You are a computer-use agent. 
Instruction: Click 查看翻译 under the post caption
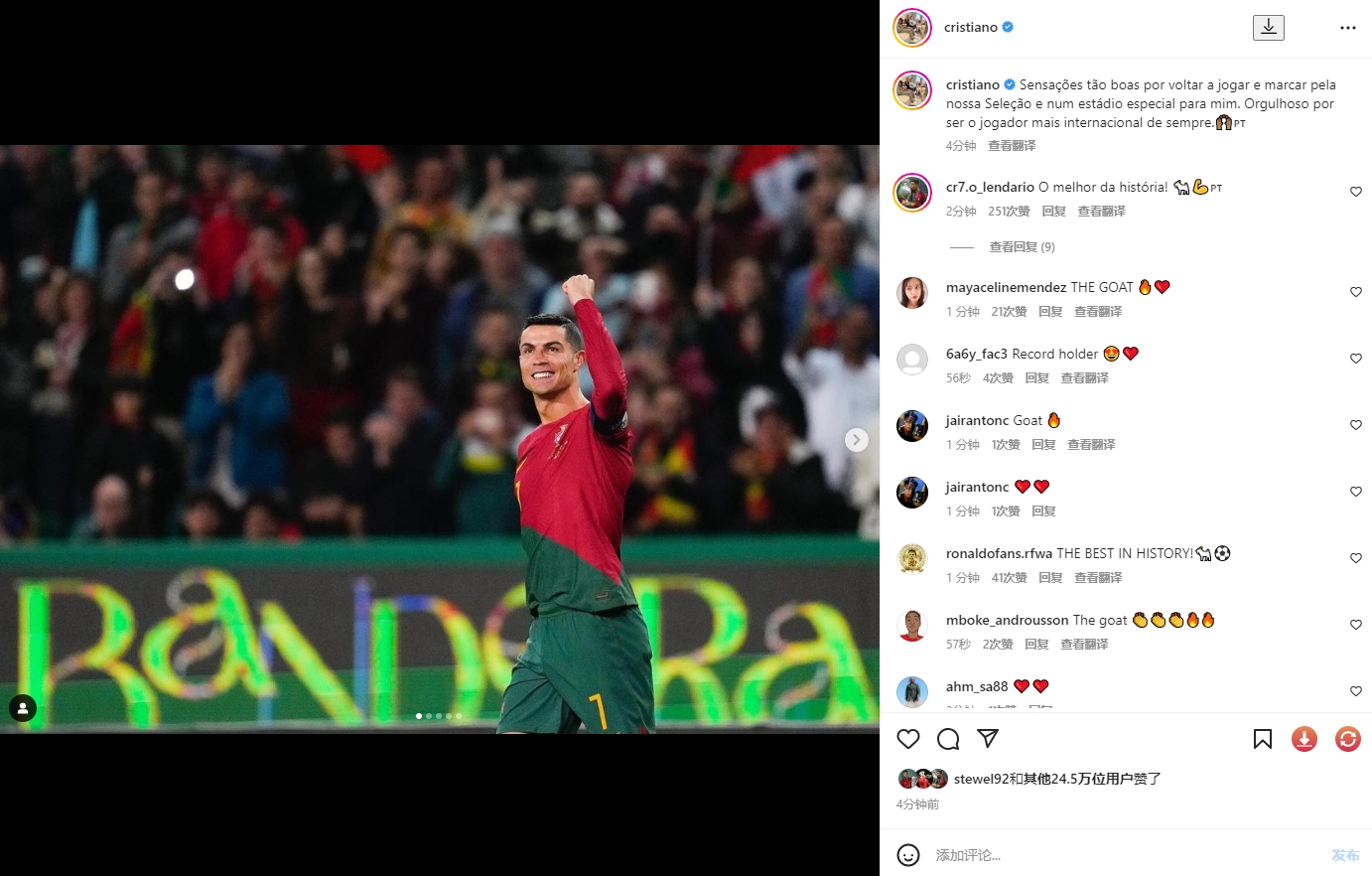point(1012,146)
